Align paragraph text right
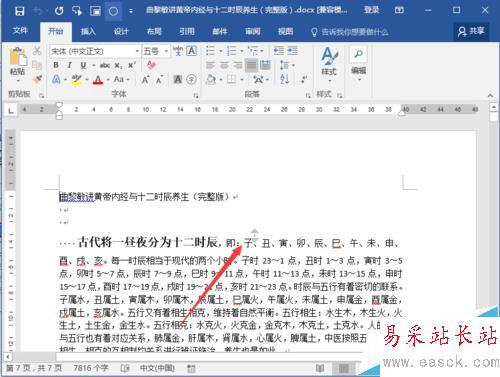 238,65
